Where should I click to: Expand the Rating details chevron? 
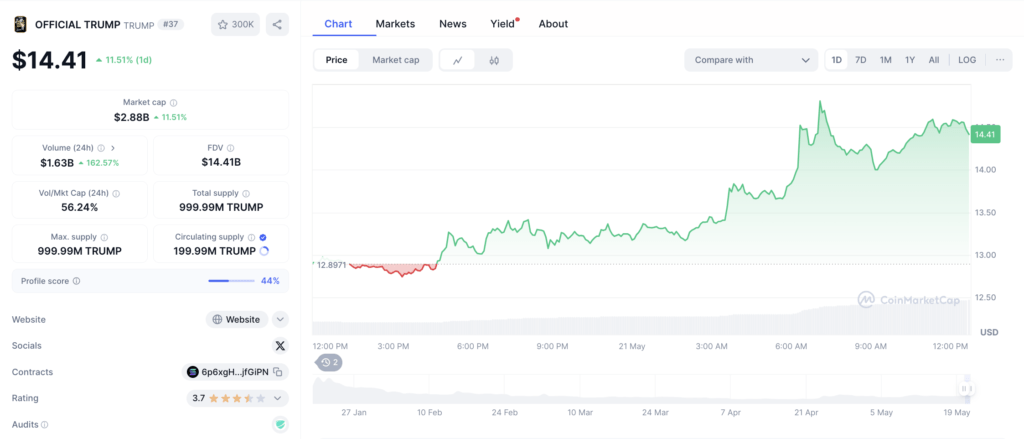278,398
